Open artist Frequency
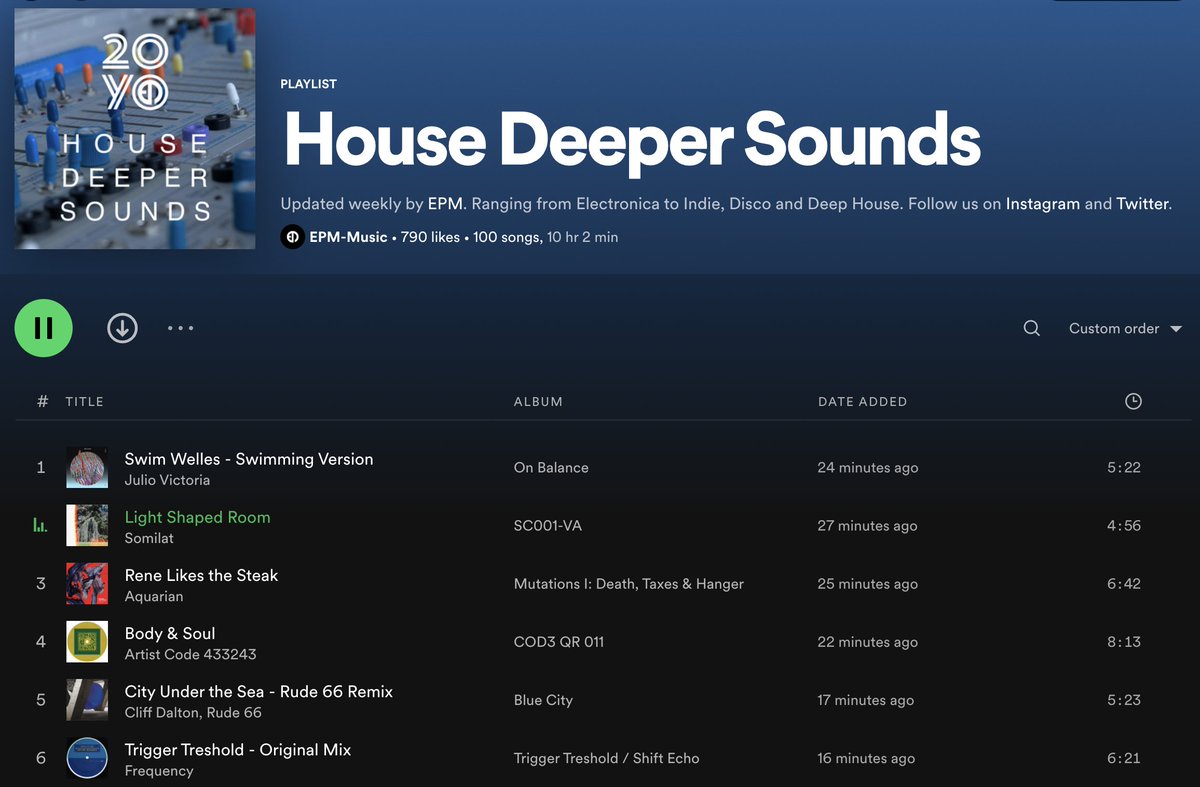The height and width of the screenshot is (787, 1200). pos(159,770)
